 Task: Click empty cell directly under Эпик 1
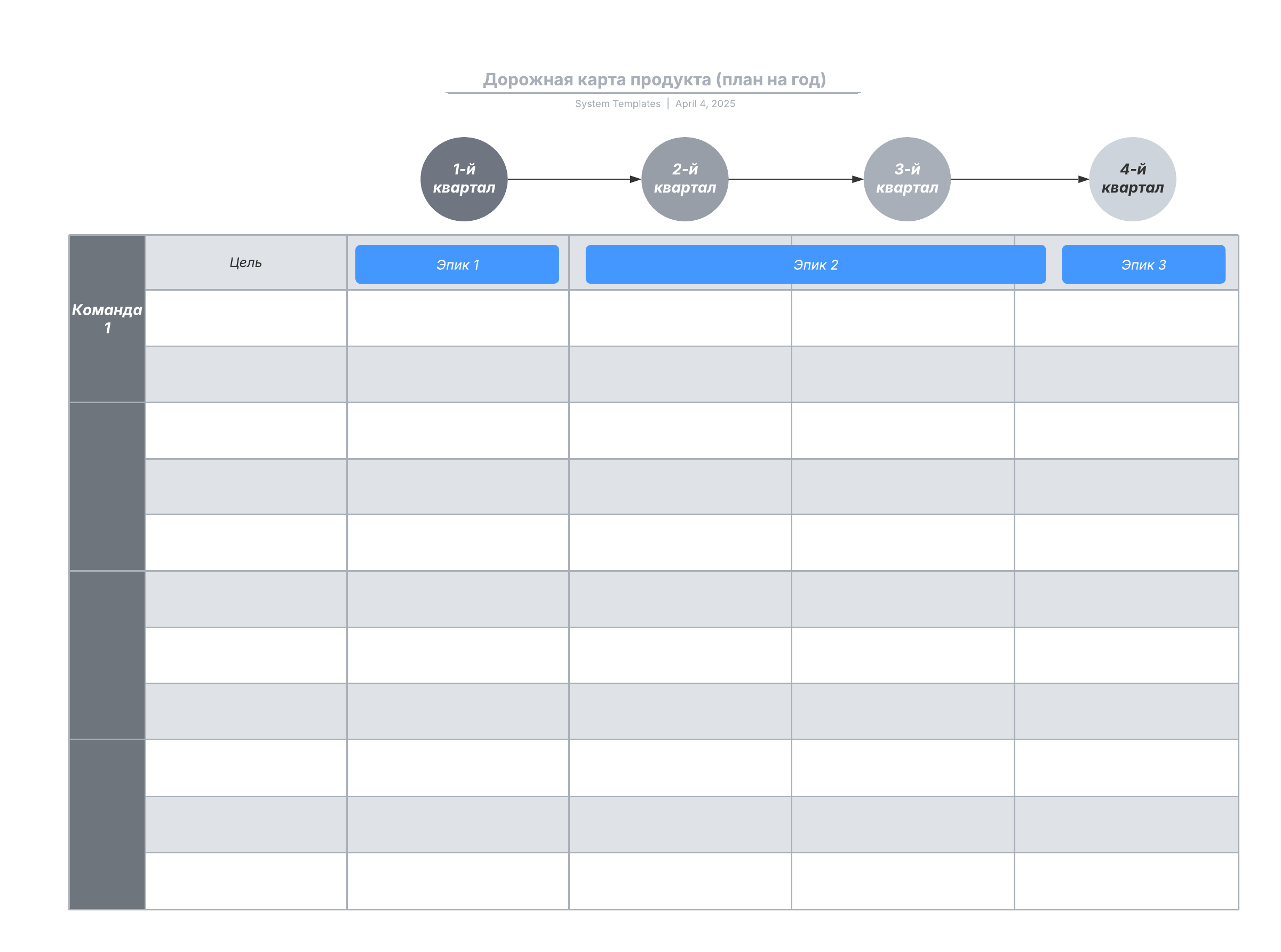tap(457, 318)
